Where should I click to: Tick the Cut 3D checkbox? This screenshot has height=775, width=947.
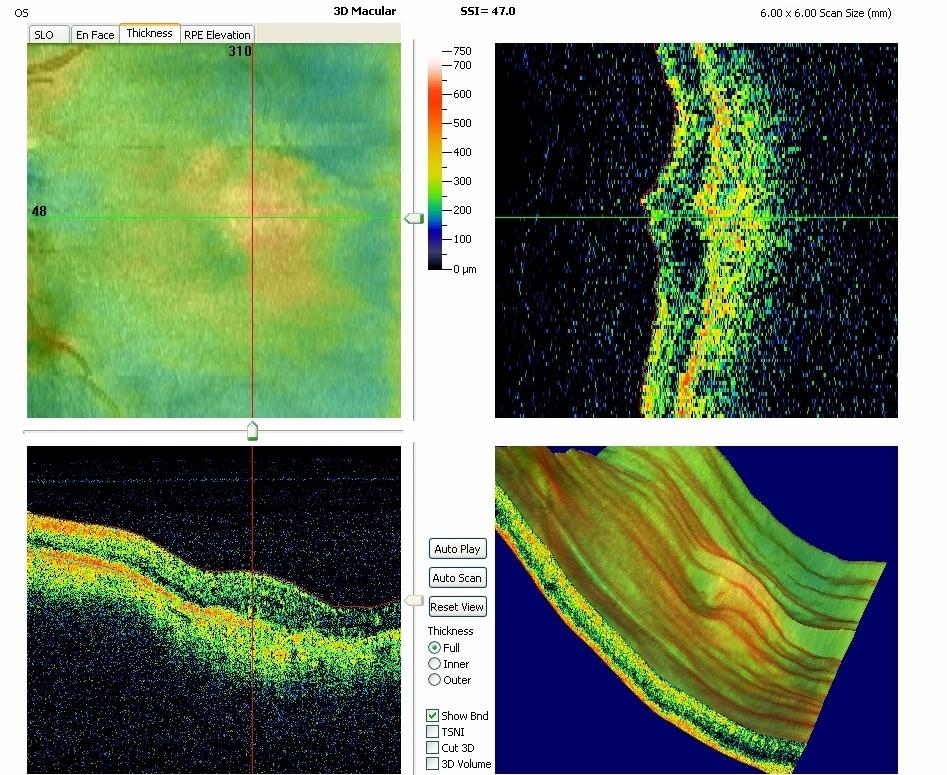[433, 748]
